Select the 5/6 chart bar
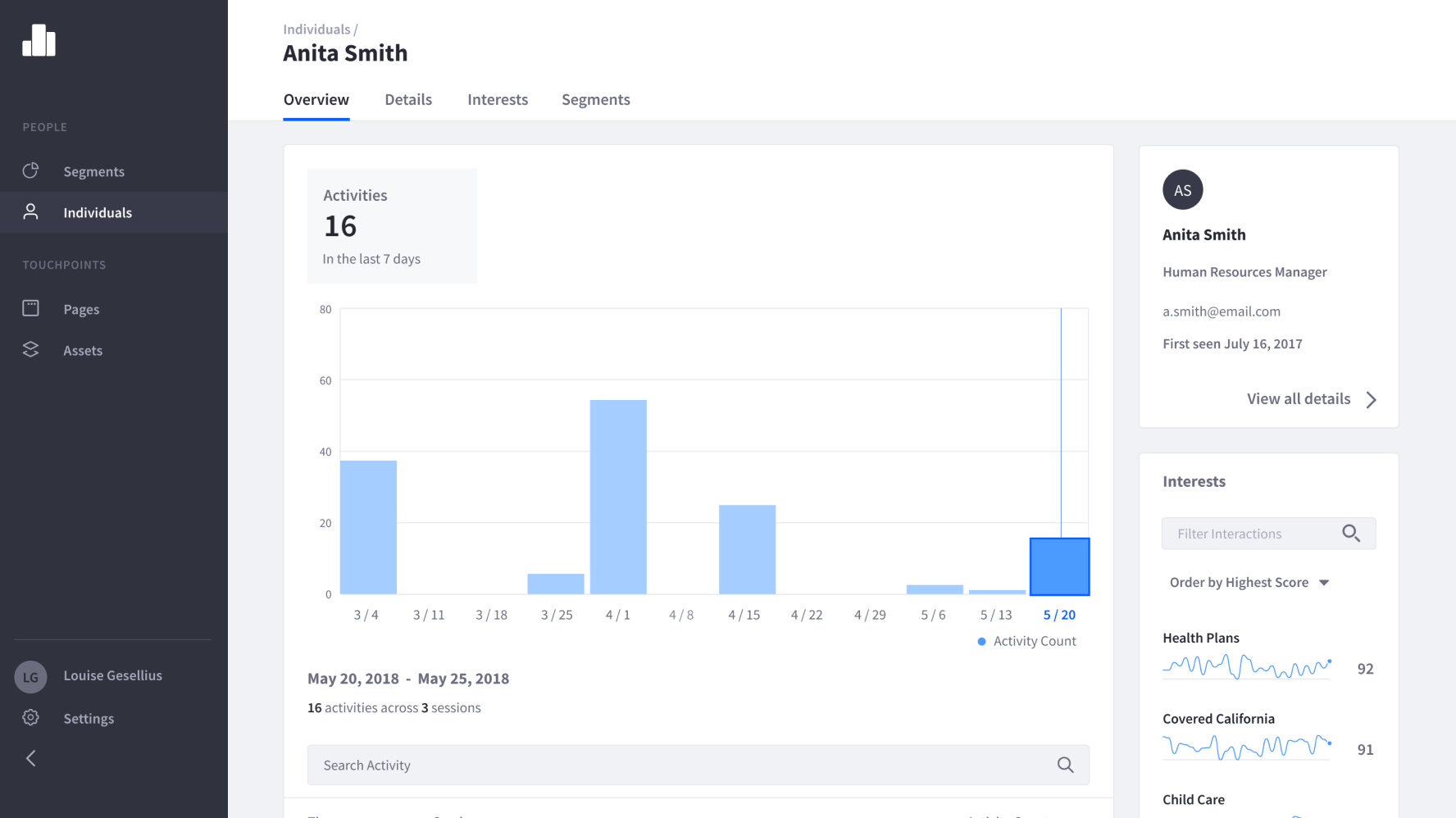The image size is (1456, 818). click(935, 589)
